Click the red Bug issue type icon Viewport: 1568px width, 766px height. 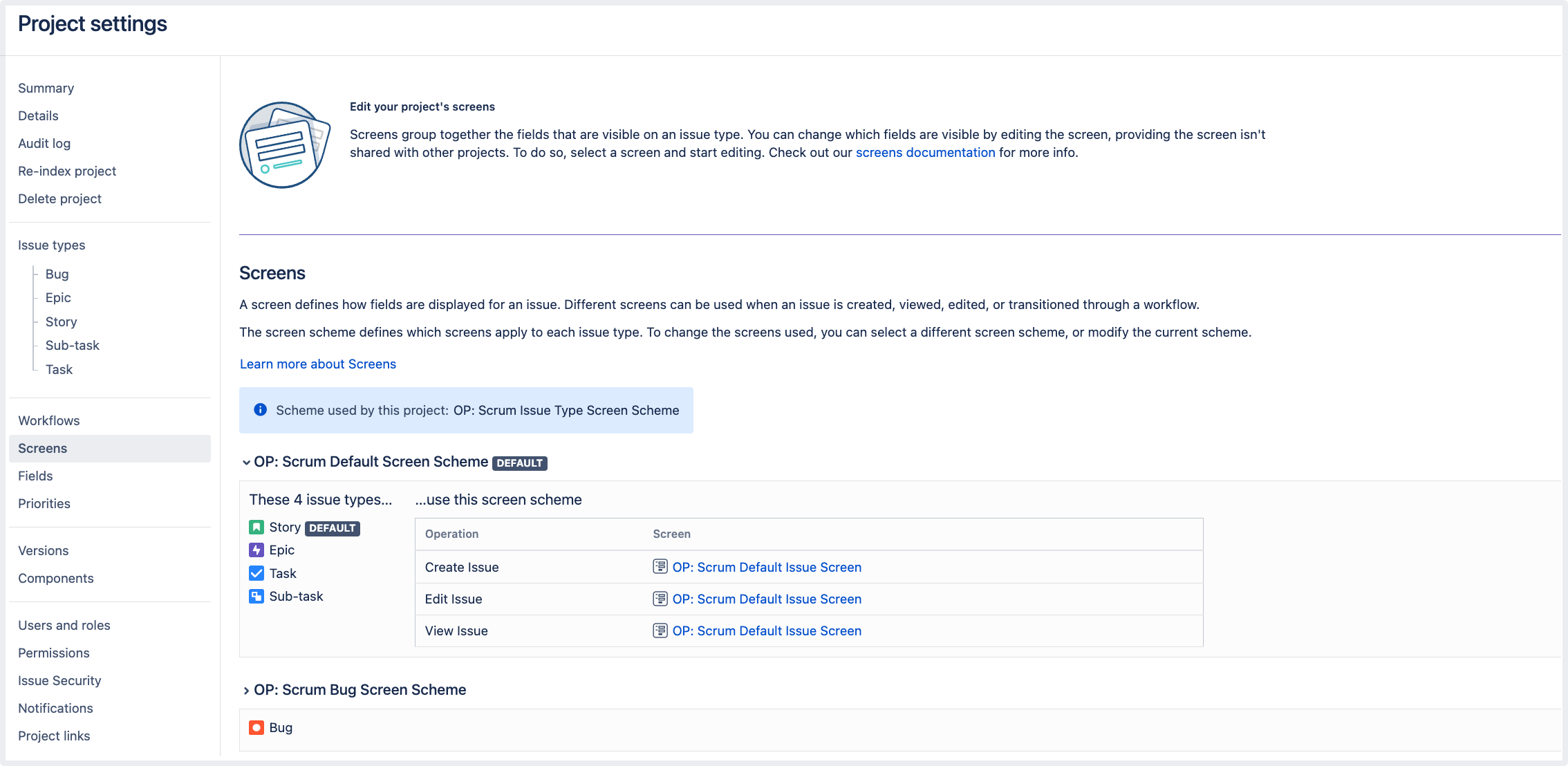pos(256,727)
